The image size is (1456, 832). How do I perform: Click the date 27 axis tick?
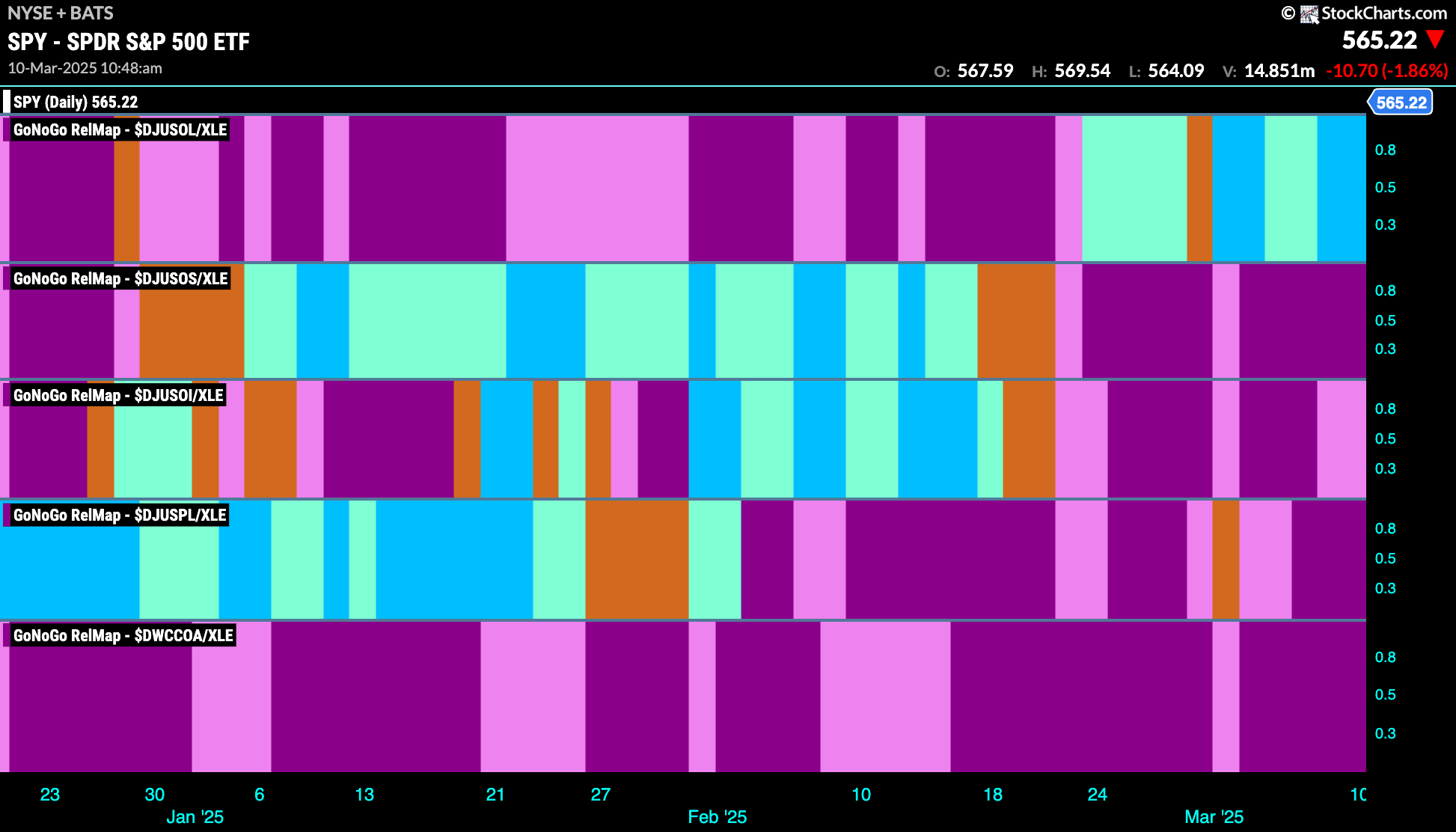pyautogui.click(x=601, y=795)
